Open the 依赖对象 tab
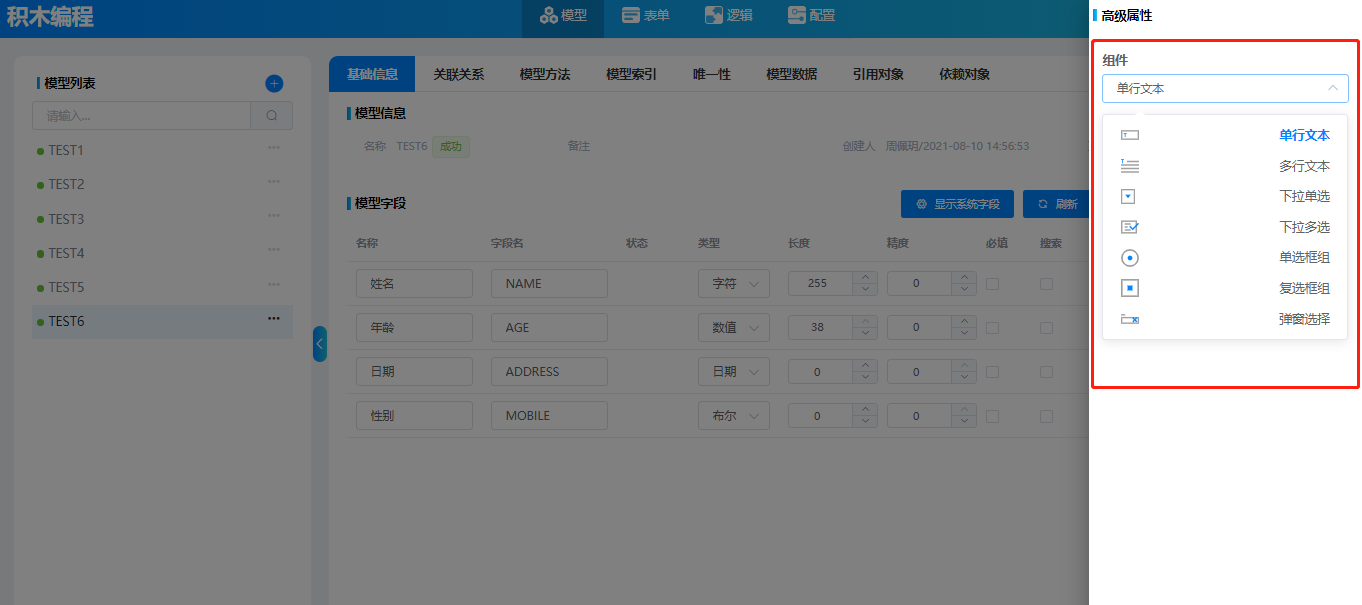Screen dimensions: 1362x605 [965, 74]
